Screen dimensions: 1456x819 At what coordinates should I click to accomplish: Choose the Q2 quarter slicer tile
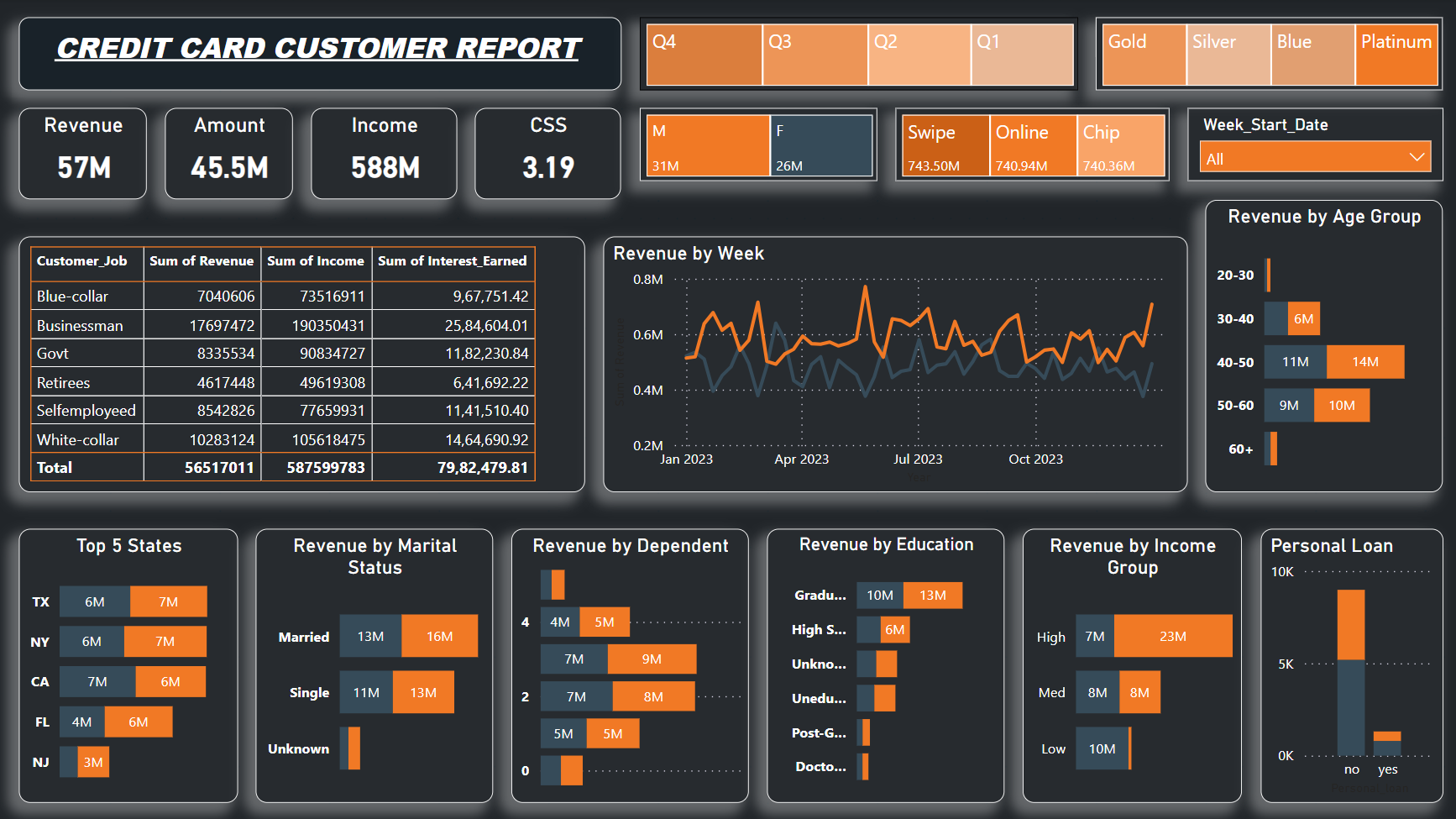tap(919, 55)
